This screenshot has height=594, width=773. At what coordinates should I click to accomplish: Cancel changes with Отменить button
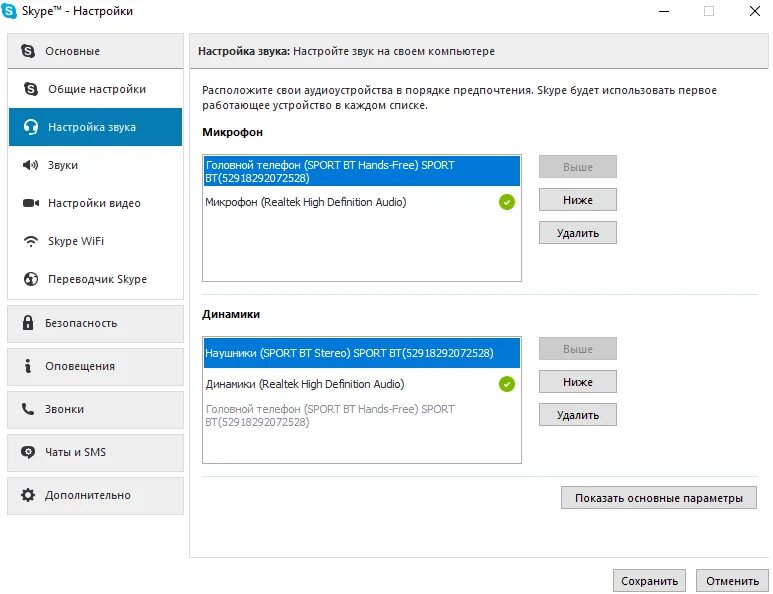(x=732, y=581)
